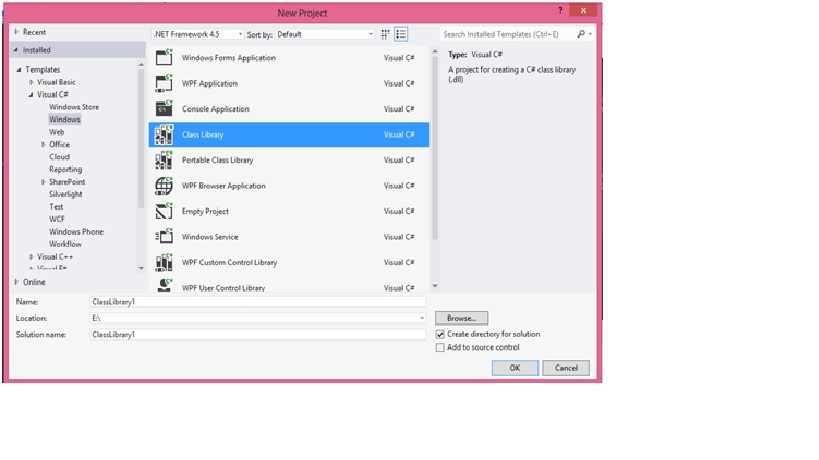Click the Empty Project template icon
The height and width of the screenshot is (460, 819).
pos(163,211)
